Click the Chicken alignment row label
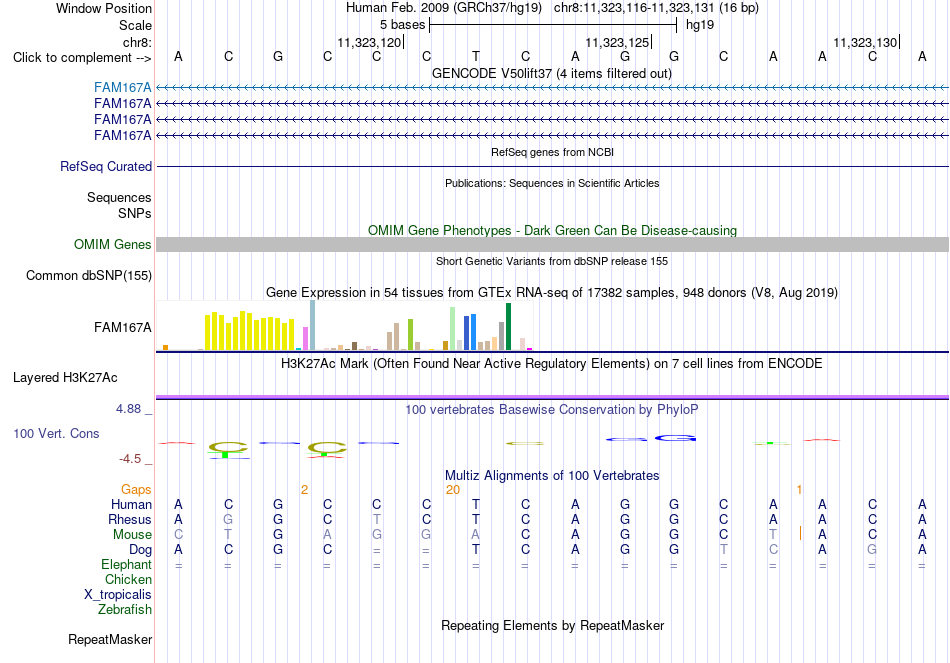Image resolution: width=950 pixels, height=663 pixels. pyautogui.click(x=128, y=579)
